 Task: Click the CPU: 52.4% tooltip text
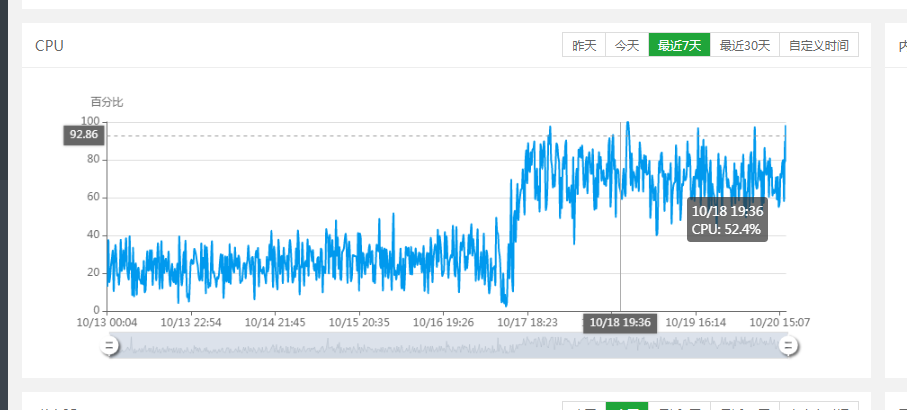[726, 230]
